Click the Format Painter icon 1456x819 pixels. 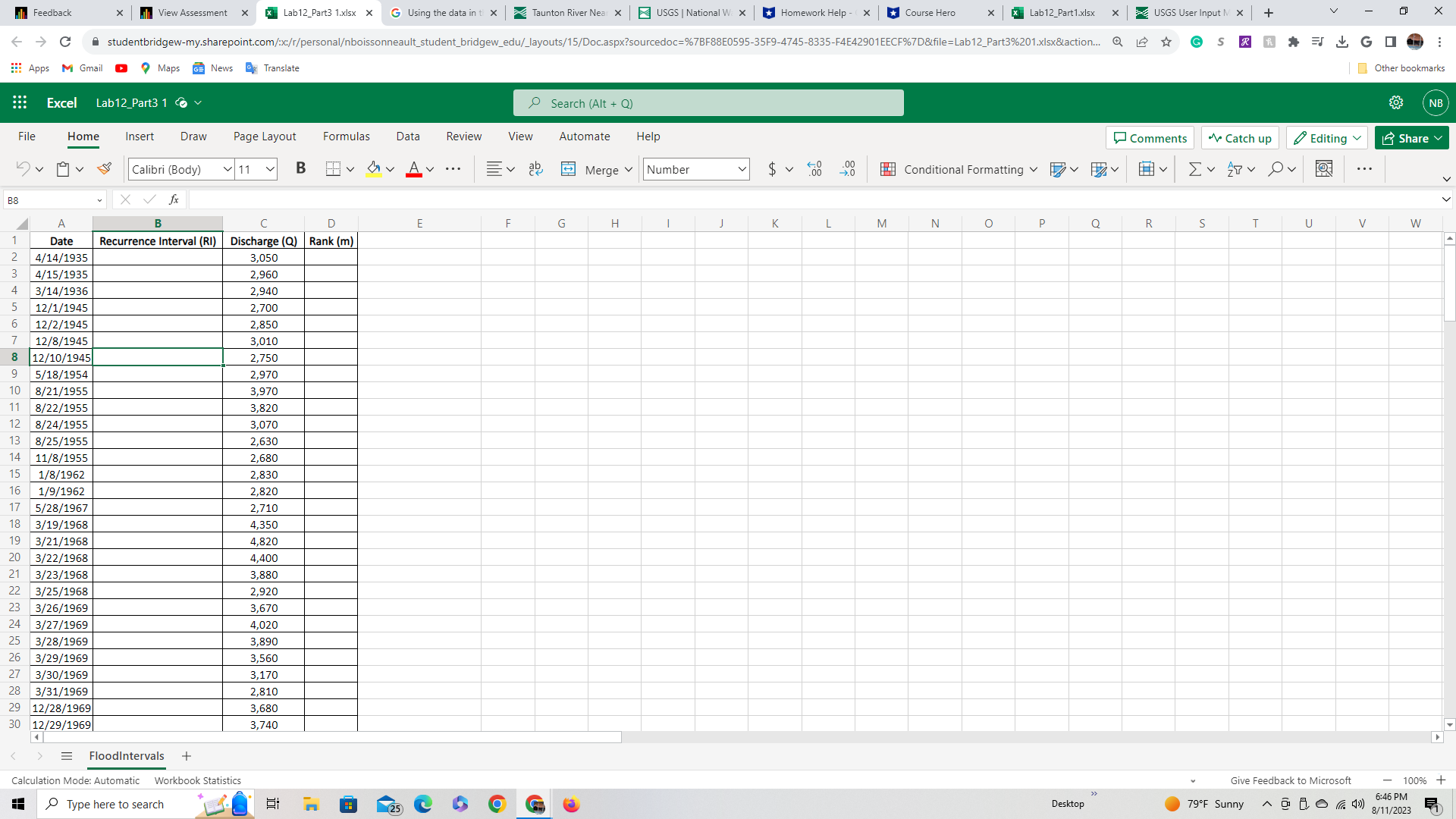tap(105, 169)
